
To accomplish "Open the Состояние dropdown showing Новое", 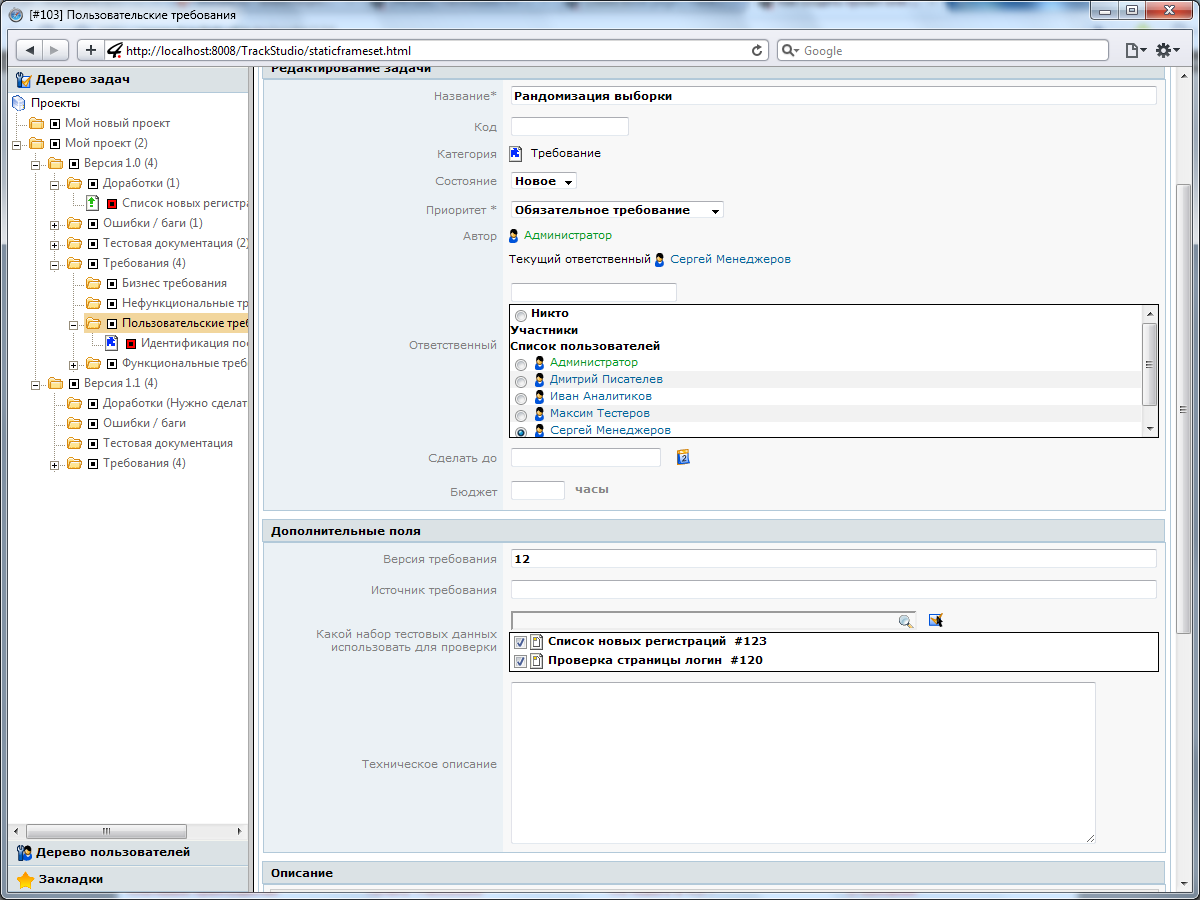I will tap(544, 181).
